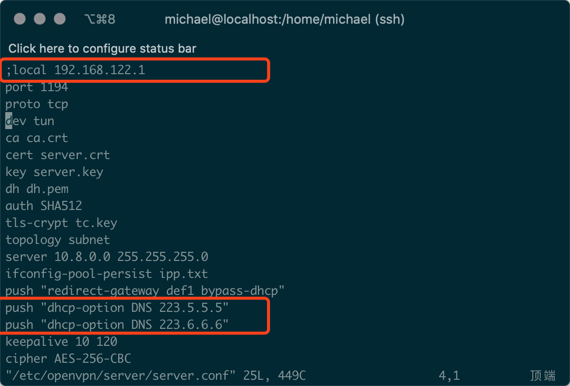
Task: Click the 'ca ca.crt' line
Action: [x=36, y=138]
